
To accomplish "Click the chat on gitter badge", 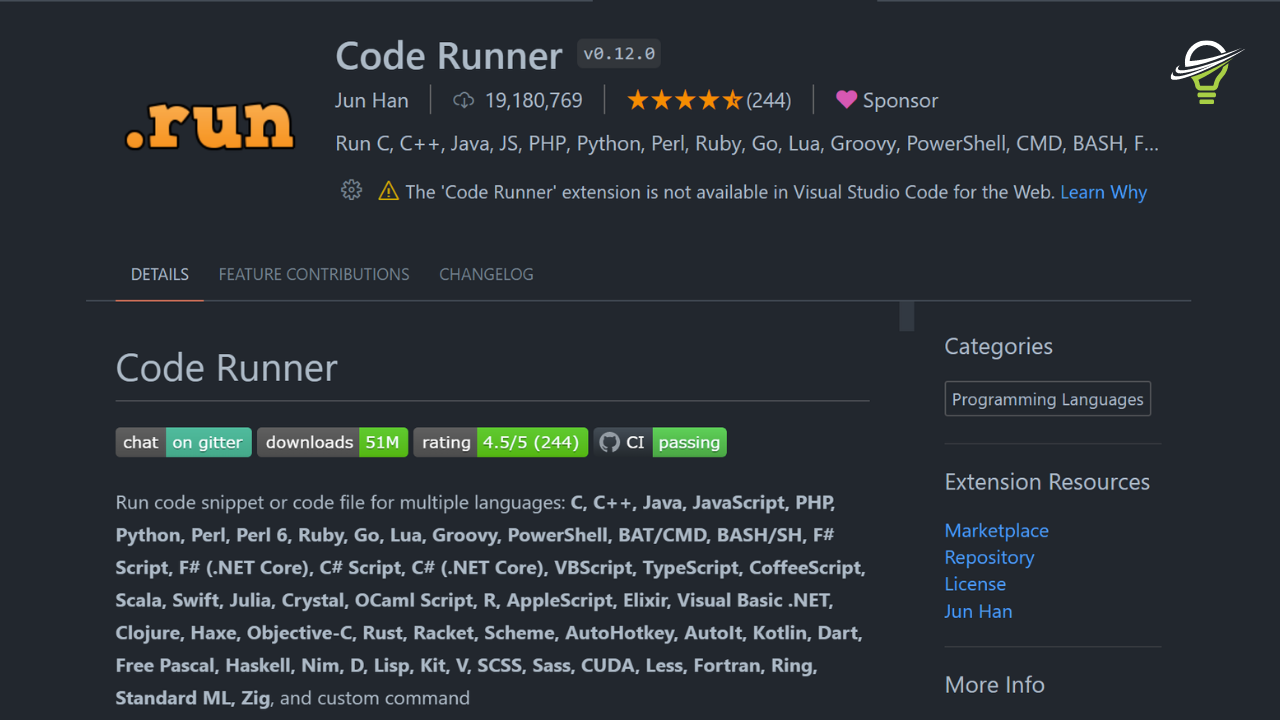I will [183, 442].
